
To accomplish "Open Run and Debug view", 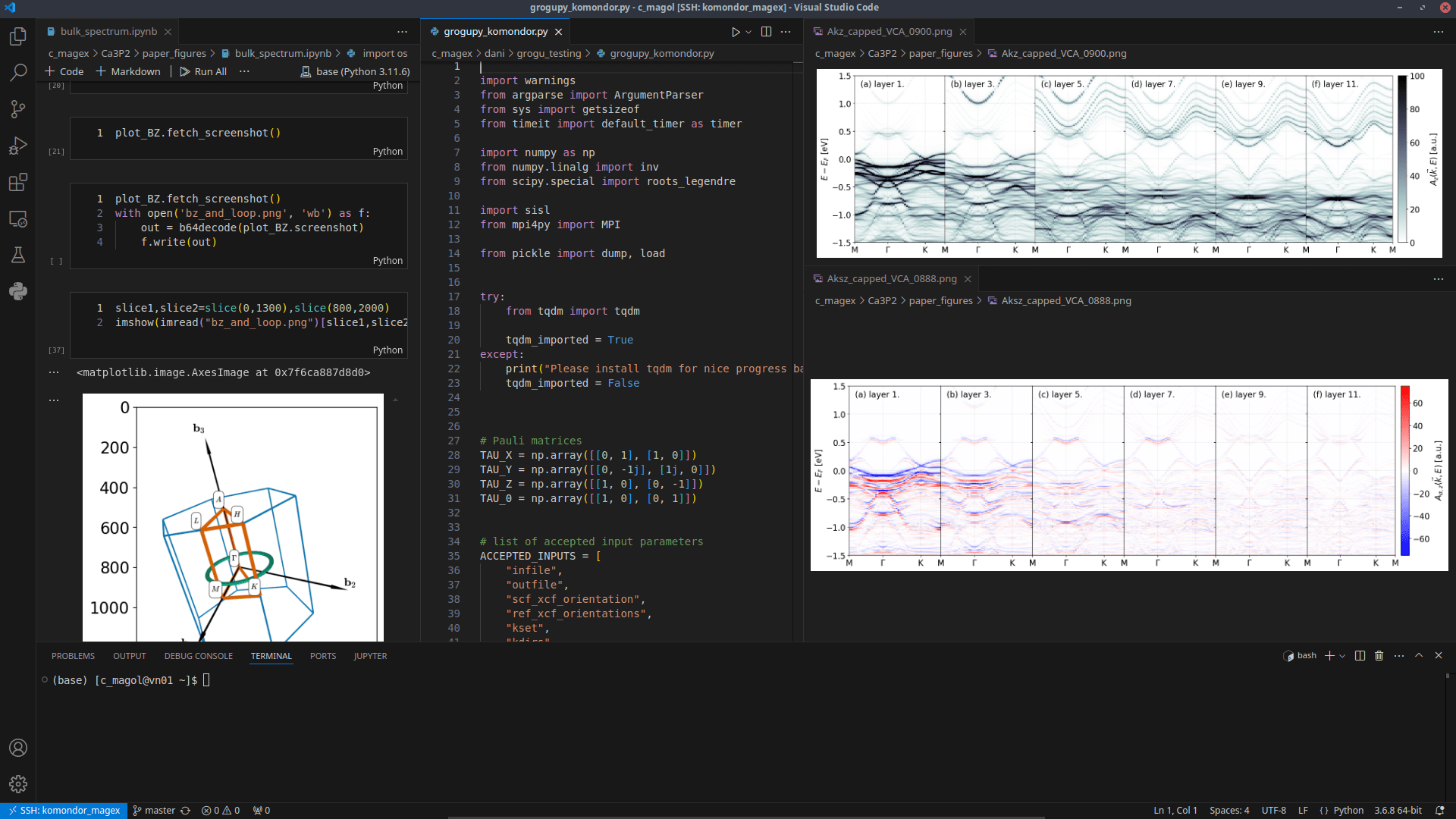I will pos(18,146).
